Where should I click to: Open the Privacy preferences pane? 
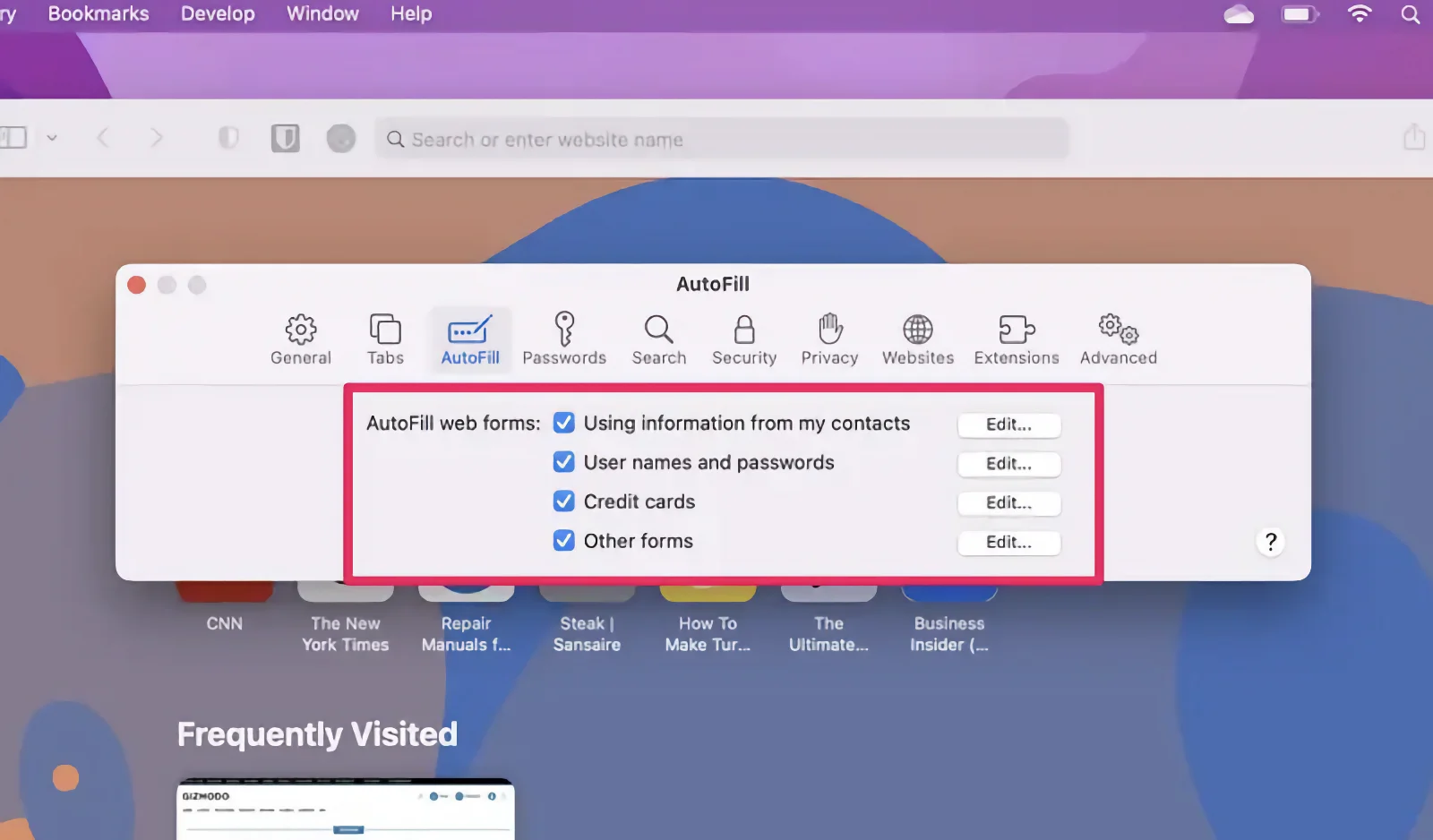(829, 340)
